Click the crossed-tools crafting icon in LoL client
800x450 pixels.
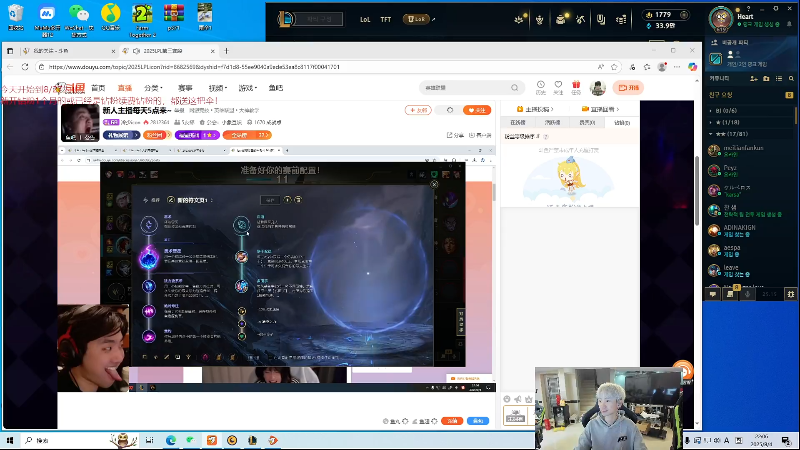pyautogui.click(x=580, y=19)
